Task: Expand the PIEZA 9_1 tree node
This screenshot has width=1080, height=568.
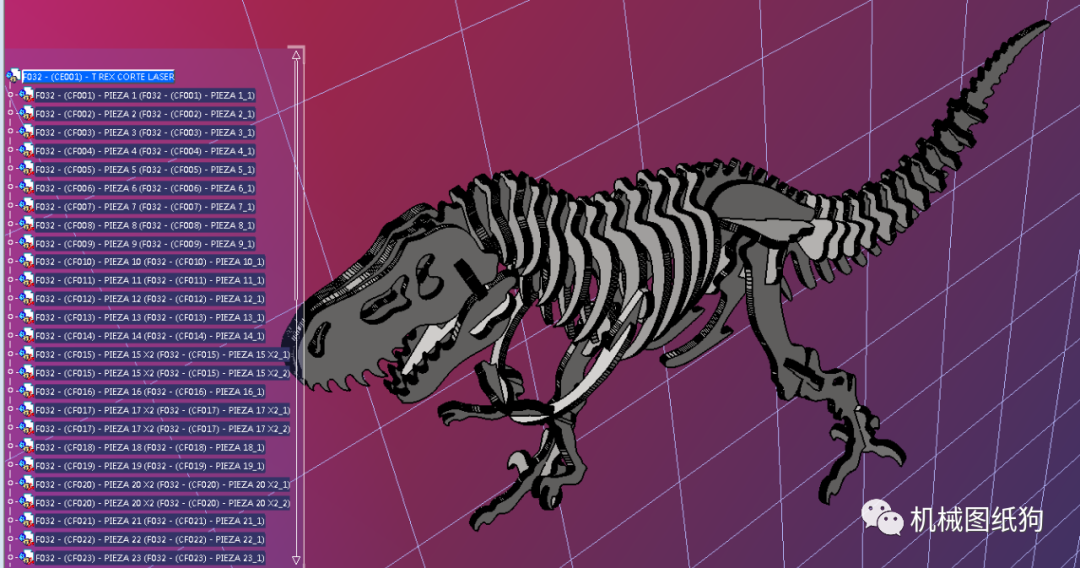Action: [x=10, y=243]
